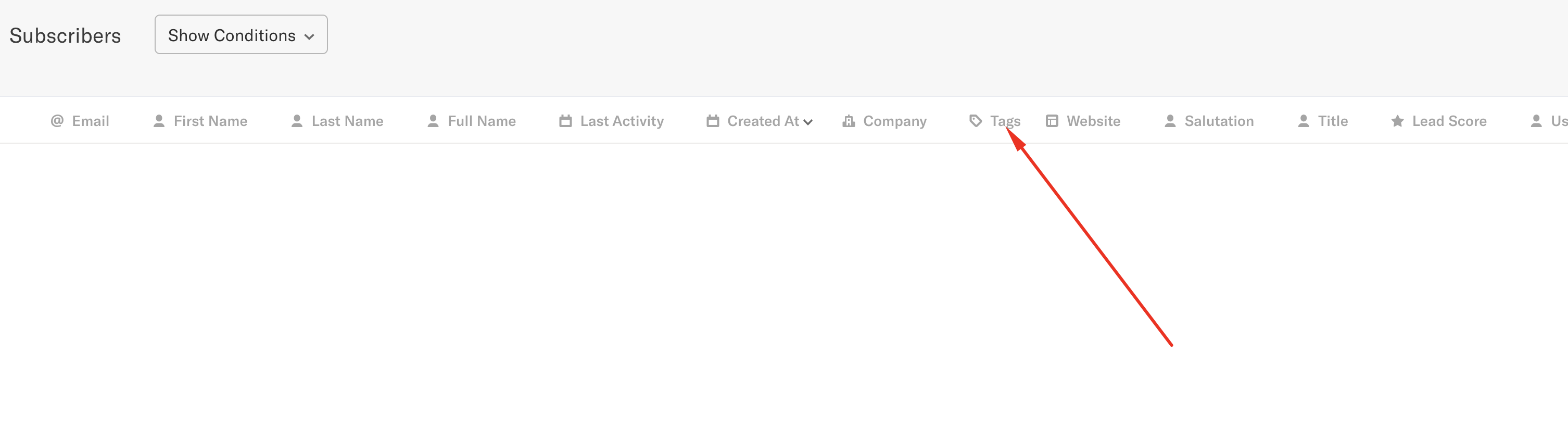Sort by the Email column header

[x=91, y=121]
